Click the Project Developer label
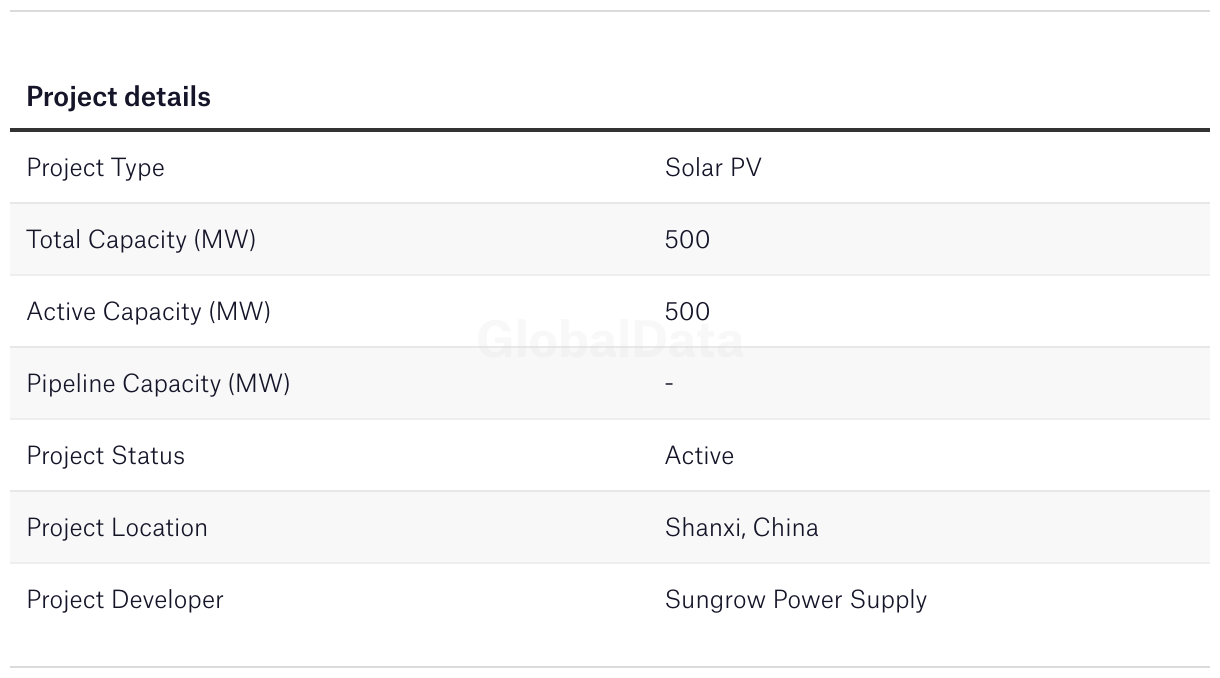Image resolution: width=1220 pixels, height=678 pixels. 125,600
